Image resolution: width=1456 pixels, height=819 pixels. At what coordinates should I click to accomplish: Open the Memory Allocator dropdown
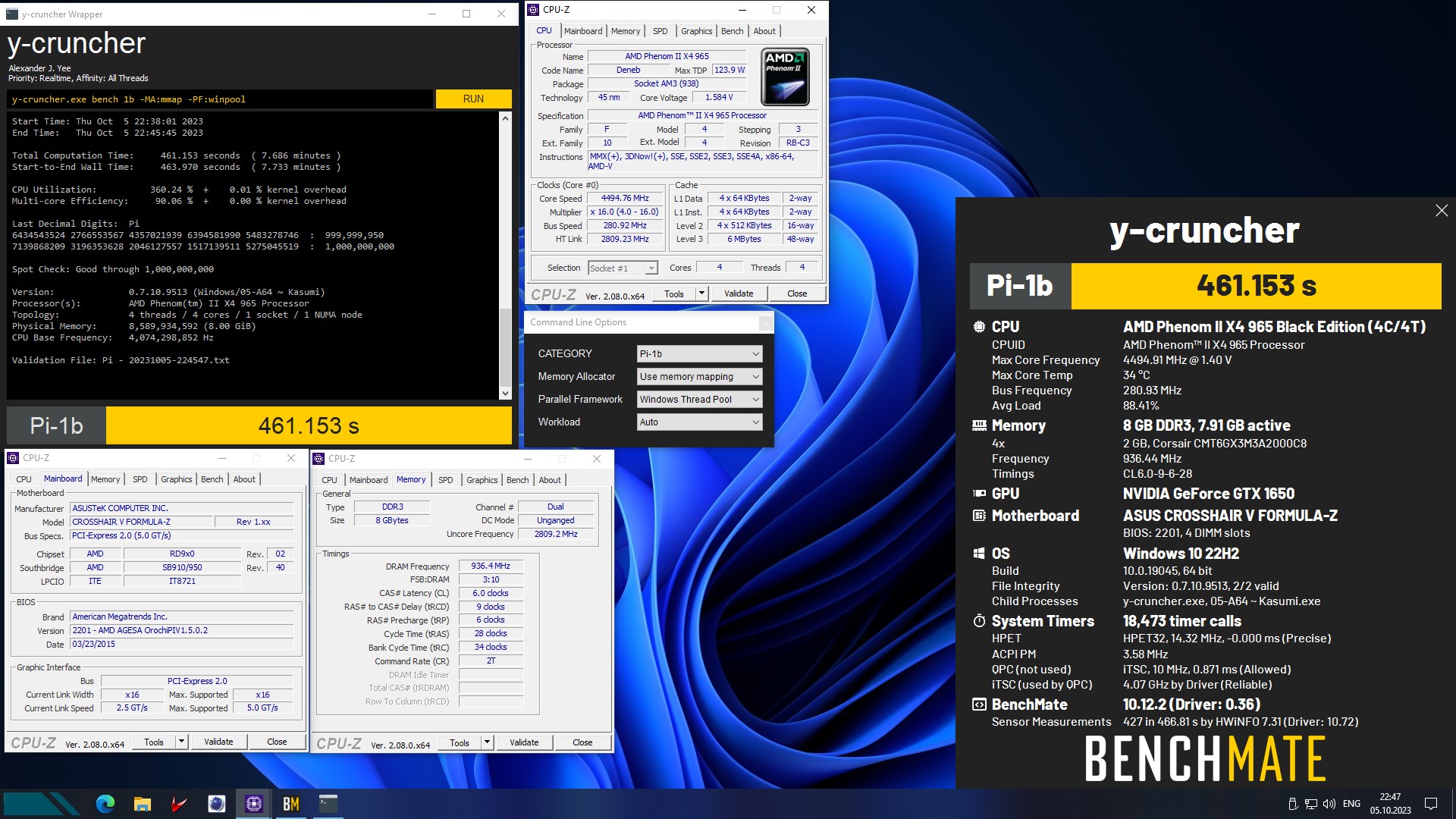[698, 377]
